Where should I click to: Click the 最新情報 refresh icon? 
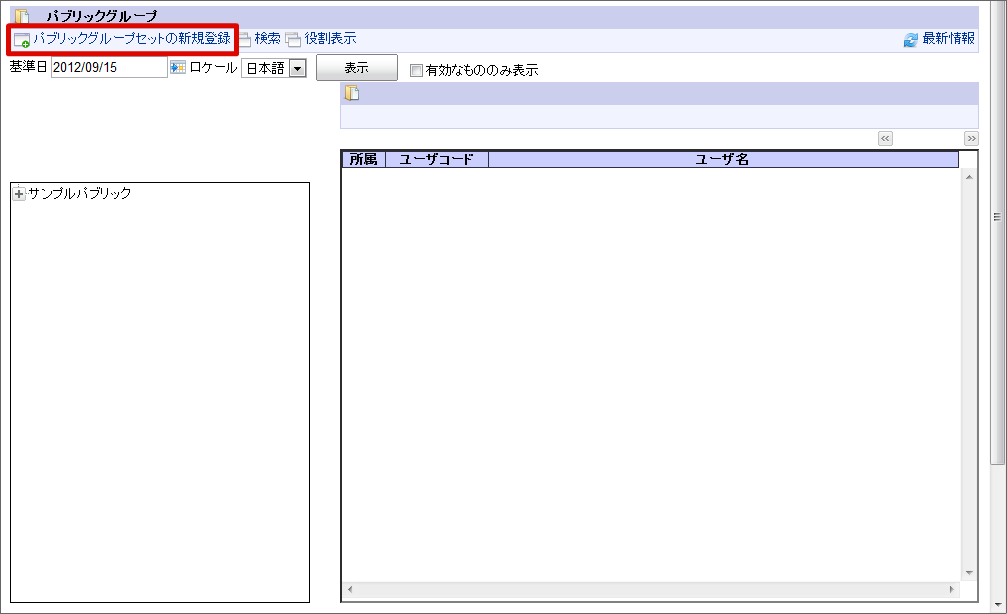pos(911,40)
